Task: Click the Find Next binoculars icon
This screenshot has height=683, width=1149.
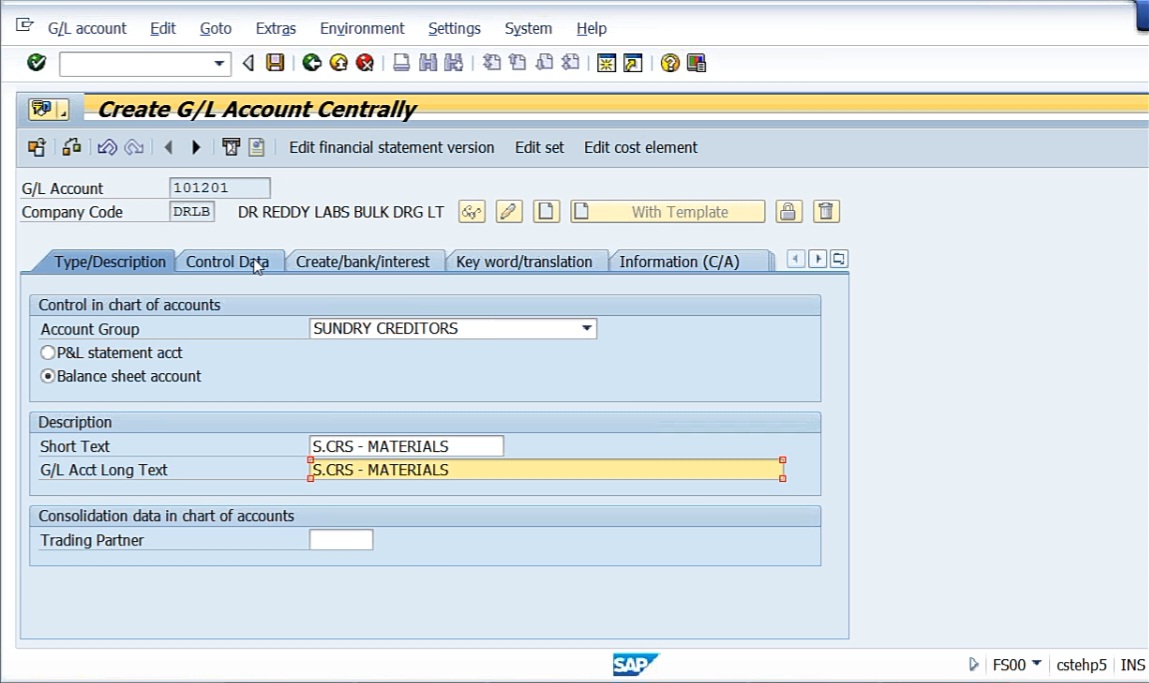Action: coord(454,63)
